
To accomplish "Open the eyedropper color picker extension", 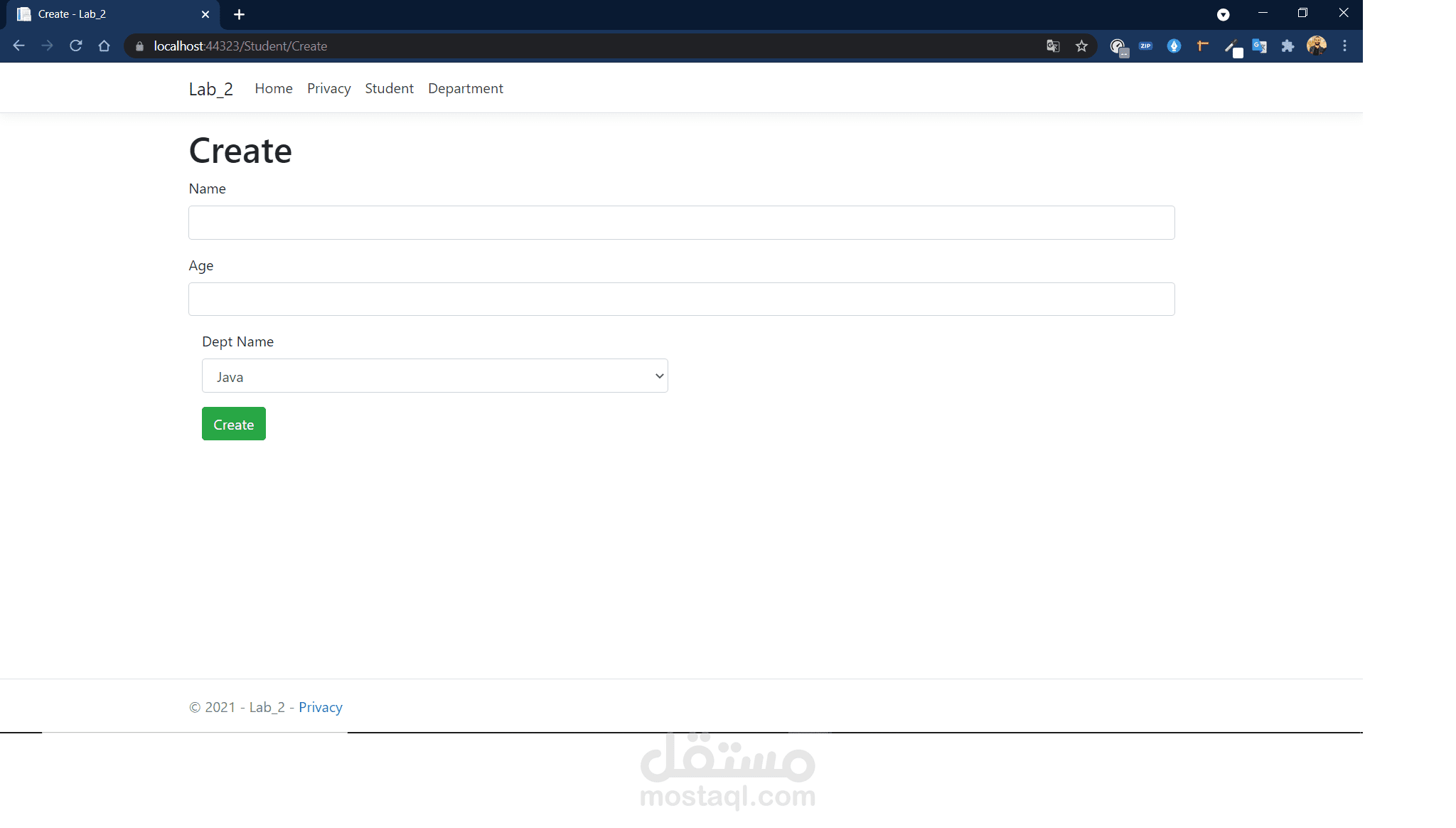I will (1231, 47).
